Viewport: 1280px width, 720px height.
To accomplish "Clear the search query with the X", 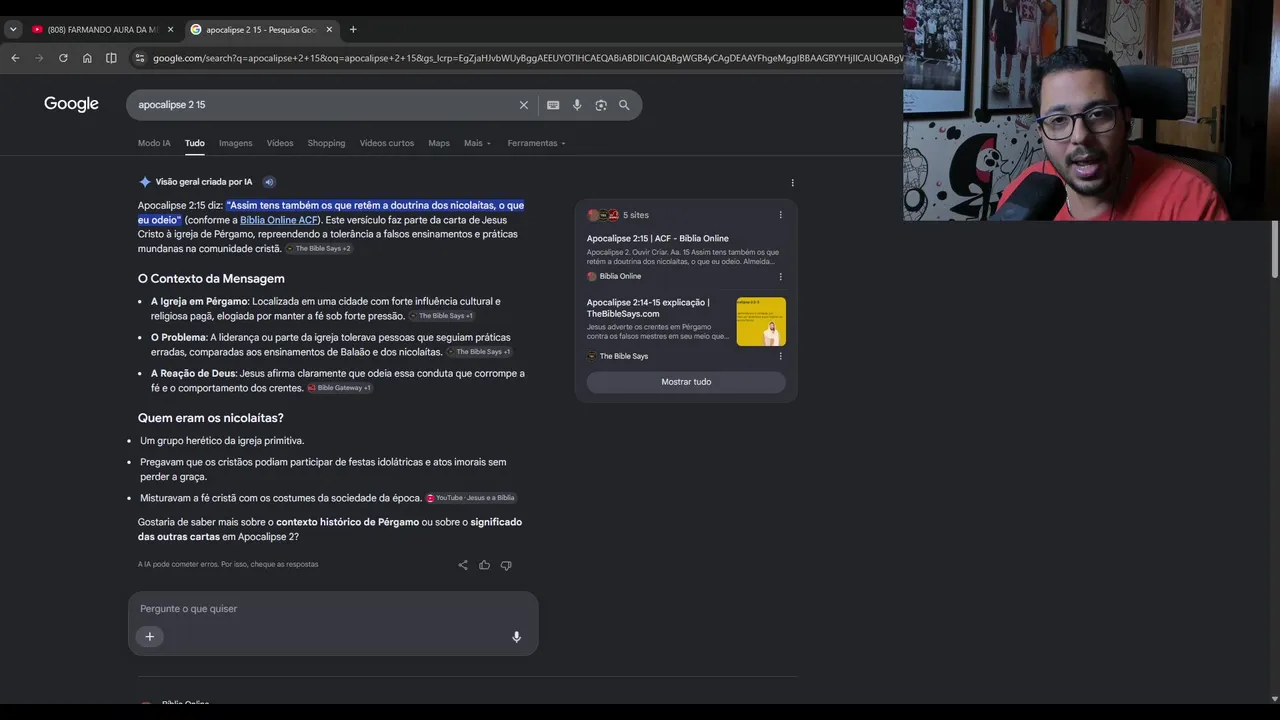I will tap(523, 105).
